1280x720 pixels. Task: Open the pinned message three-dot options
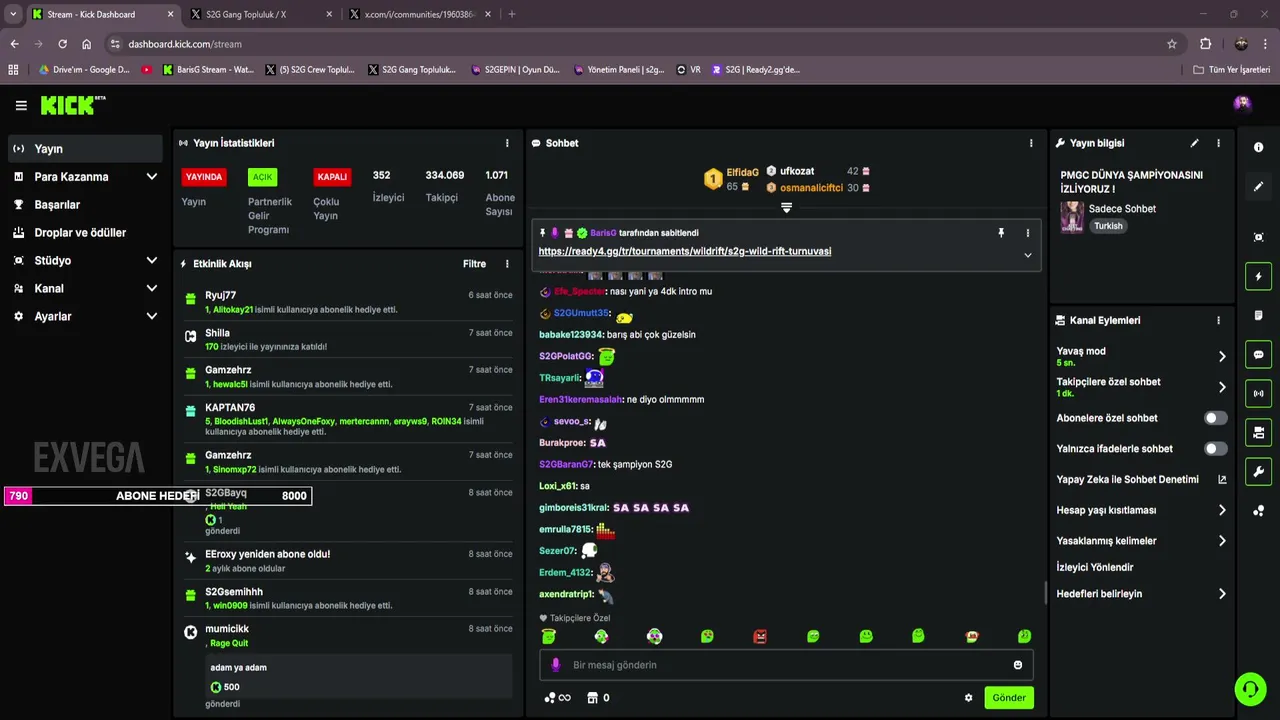[1027, 233]
